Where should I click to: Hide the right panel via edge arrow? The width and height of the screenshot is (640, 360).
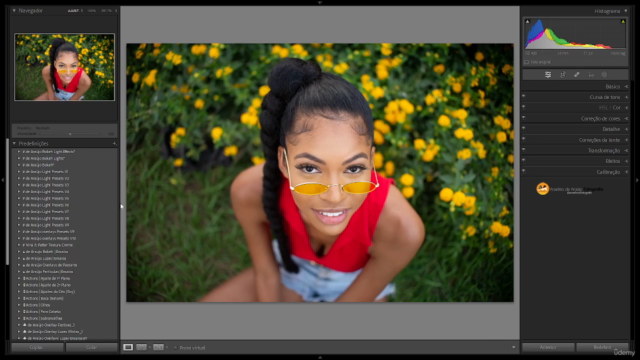[x=637, y=180]
